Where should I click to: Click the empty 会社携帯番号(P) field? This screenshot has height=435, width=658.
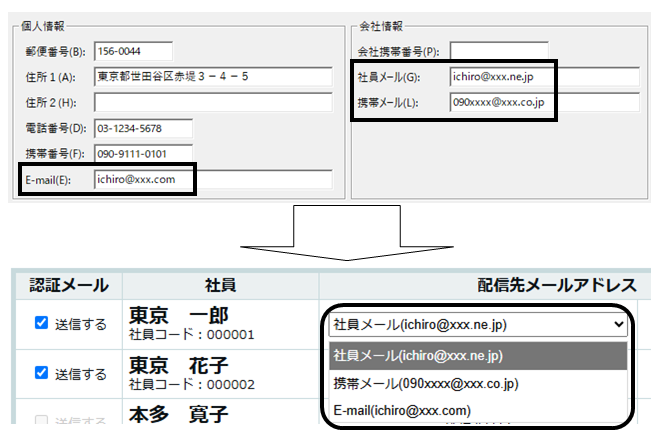tap(499, 51)
